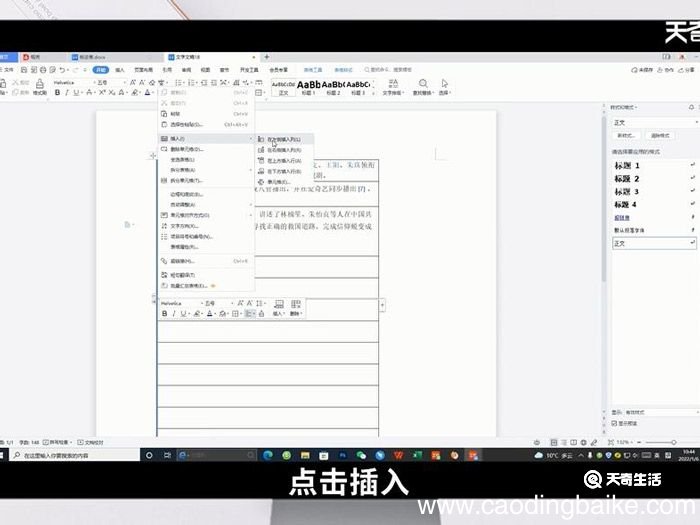Click the search command box in ribbon
Screen dimensions: 700x525
[x=388, y=70]
